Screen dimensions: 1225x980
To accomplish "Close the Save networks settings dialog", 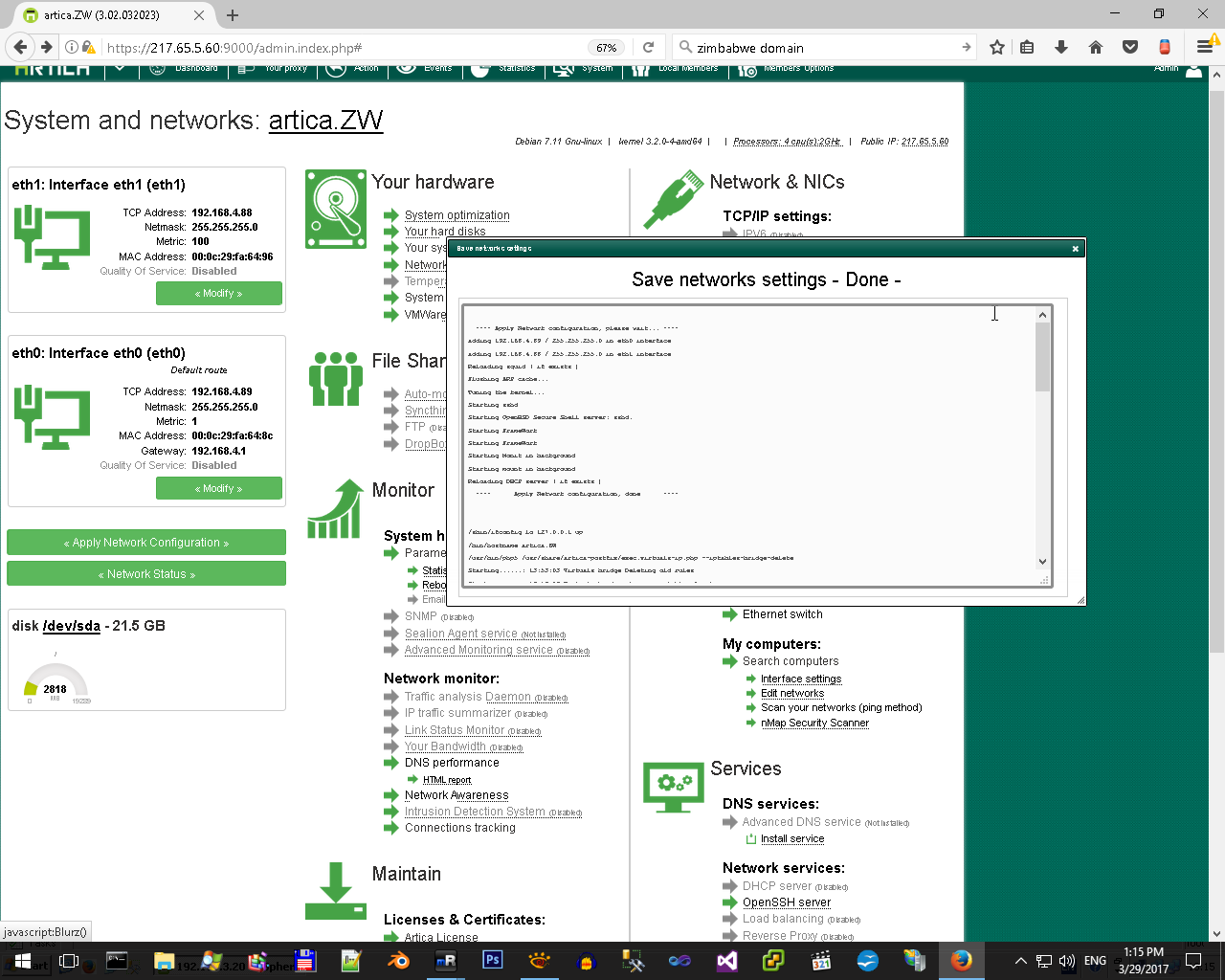I will click(x=1075, y=249).
